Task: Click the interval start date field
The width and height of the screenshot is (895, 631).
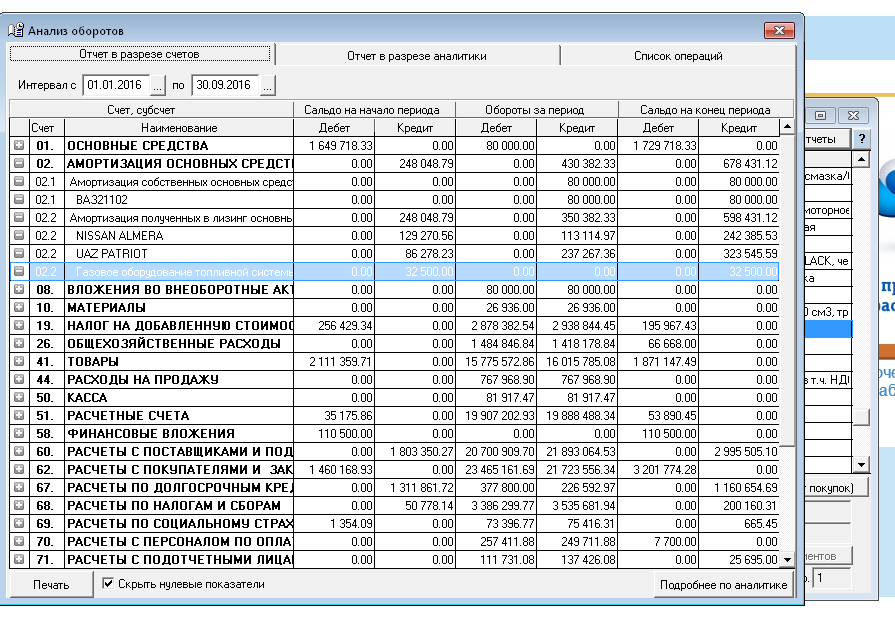Action: [x=114, y=86]
